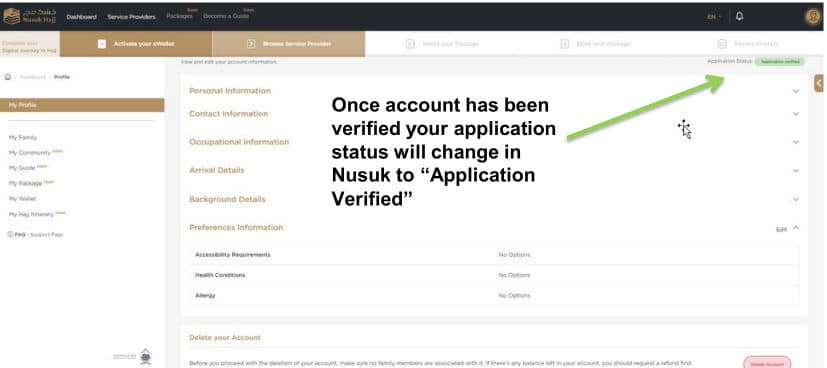Expand the Personal Information section chevron
This screenshot has height=368, width=827.
click(796, 91)
